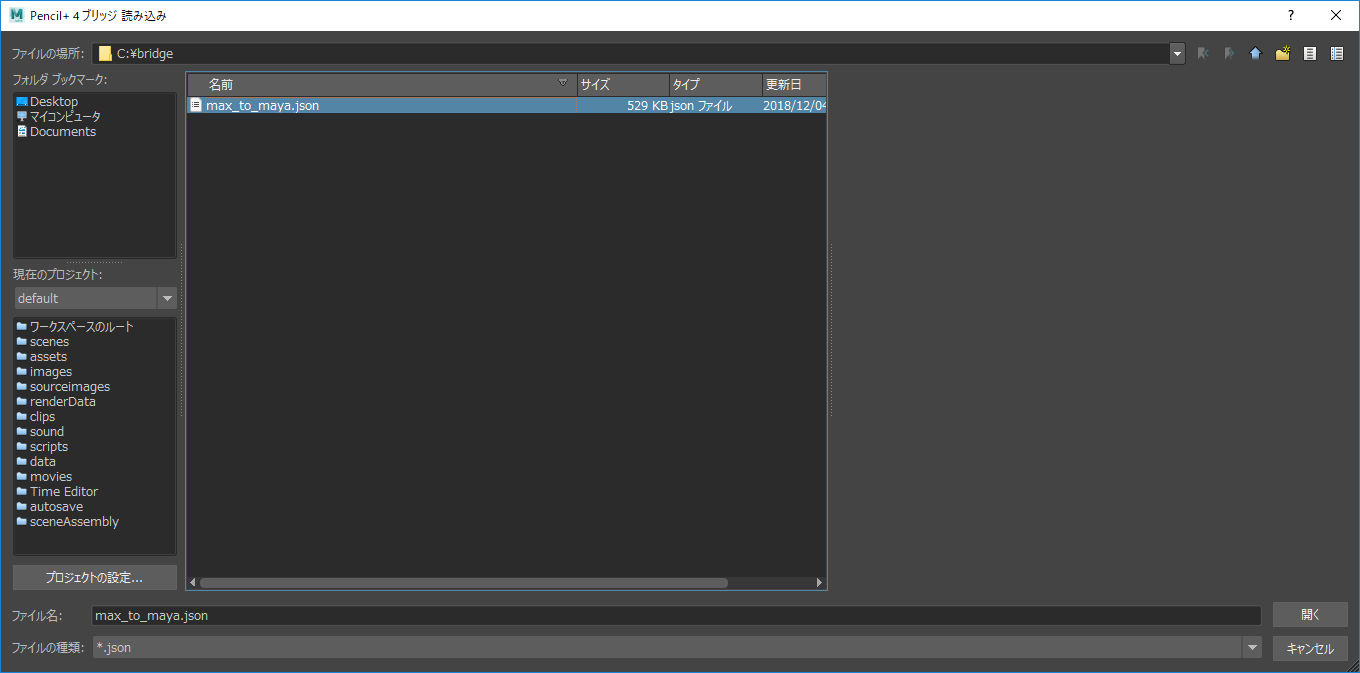
Task: Open the プロジェクトの設定 button
Action: coord(95,577)
